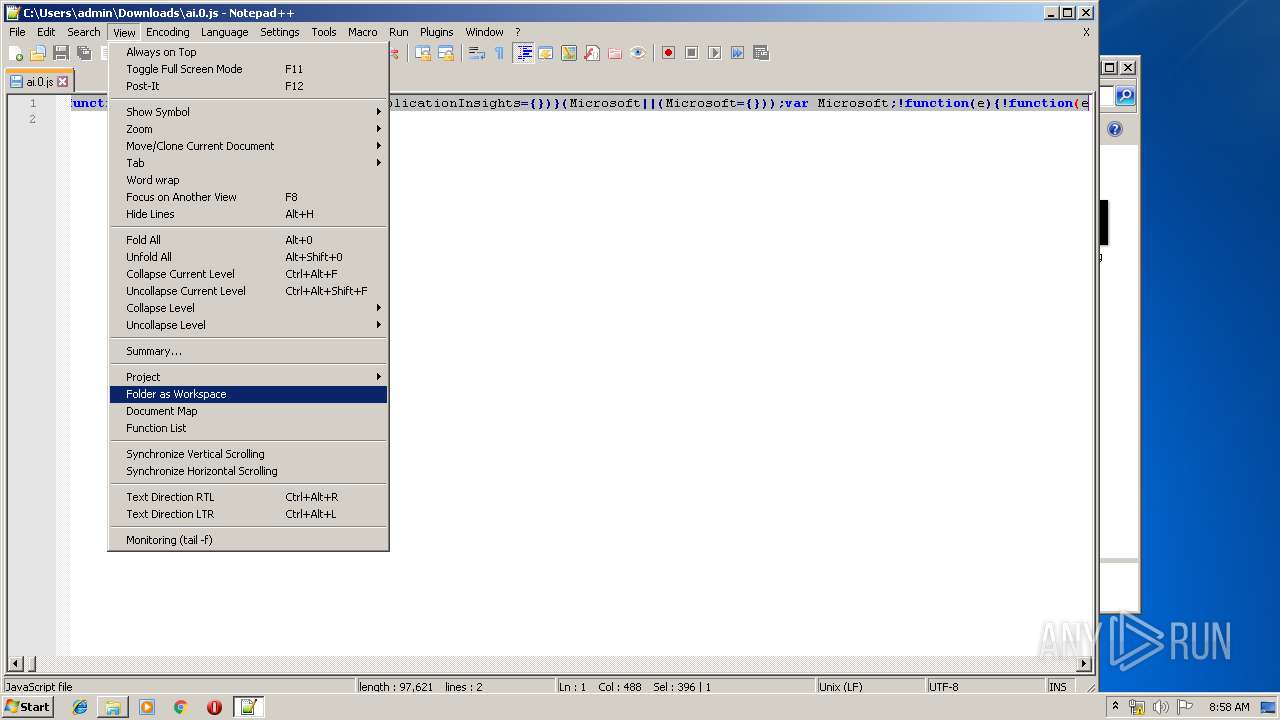Open the Encoding menu
The height and width of the screenshot is (720, 1280).
[167, 32]
